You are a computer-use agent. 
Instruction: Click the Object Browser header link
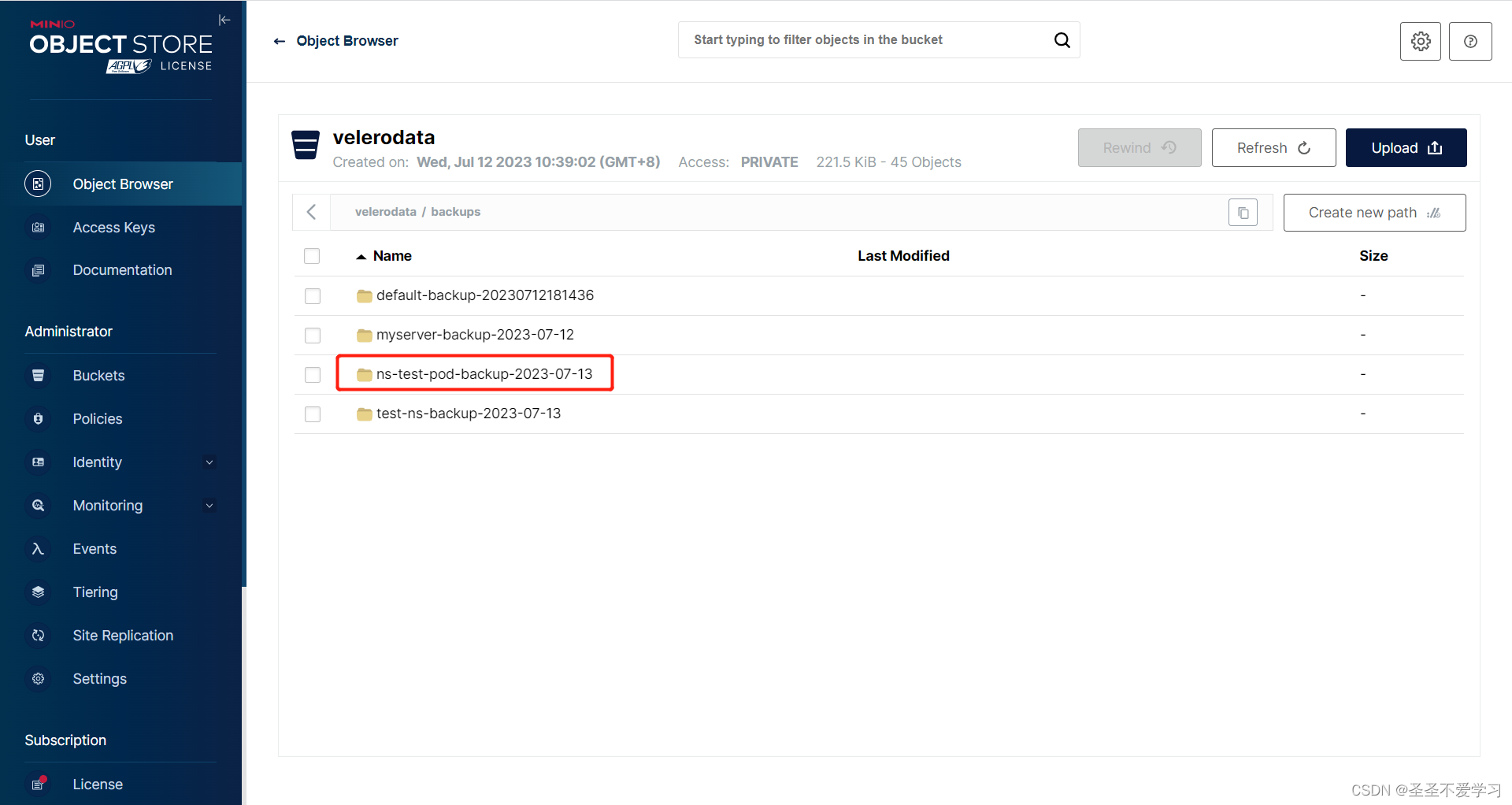[x=347, y=41]
